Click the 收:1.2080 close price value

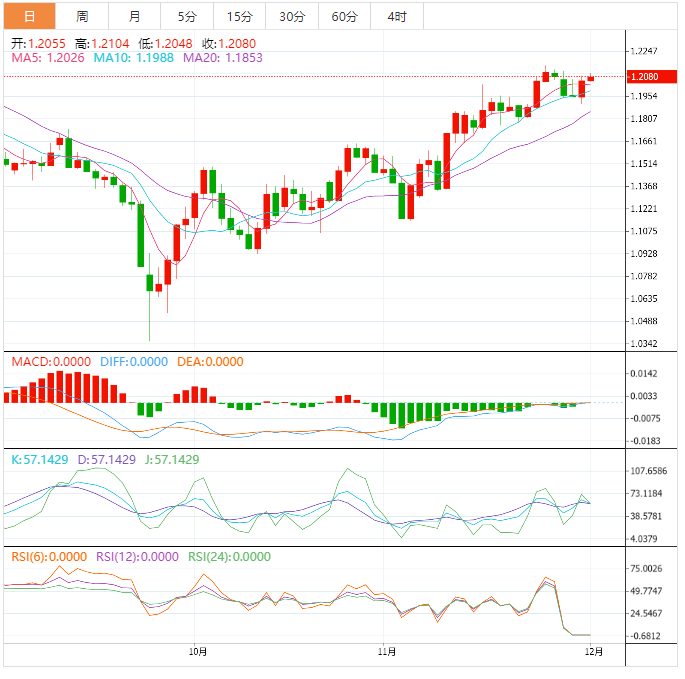pyautogui.click(x=229, y=44)
